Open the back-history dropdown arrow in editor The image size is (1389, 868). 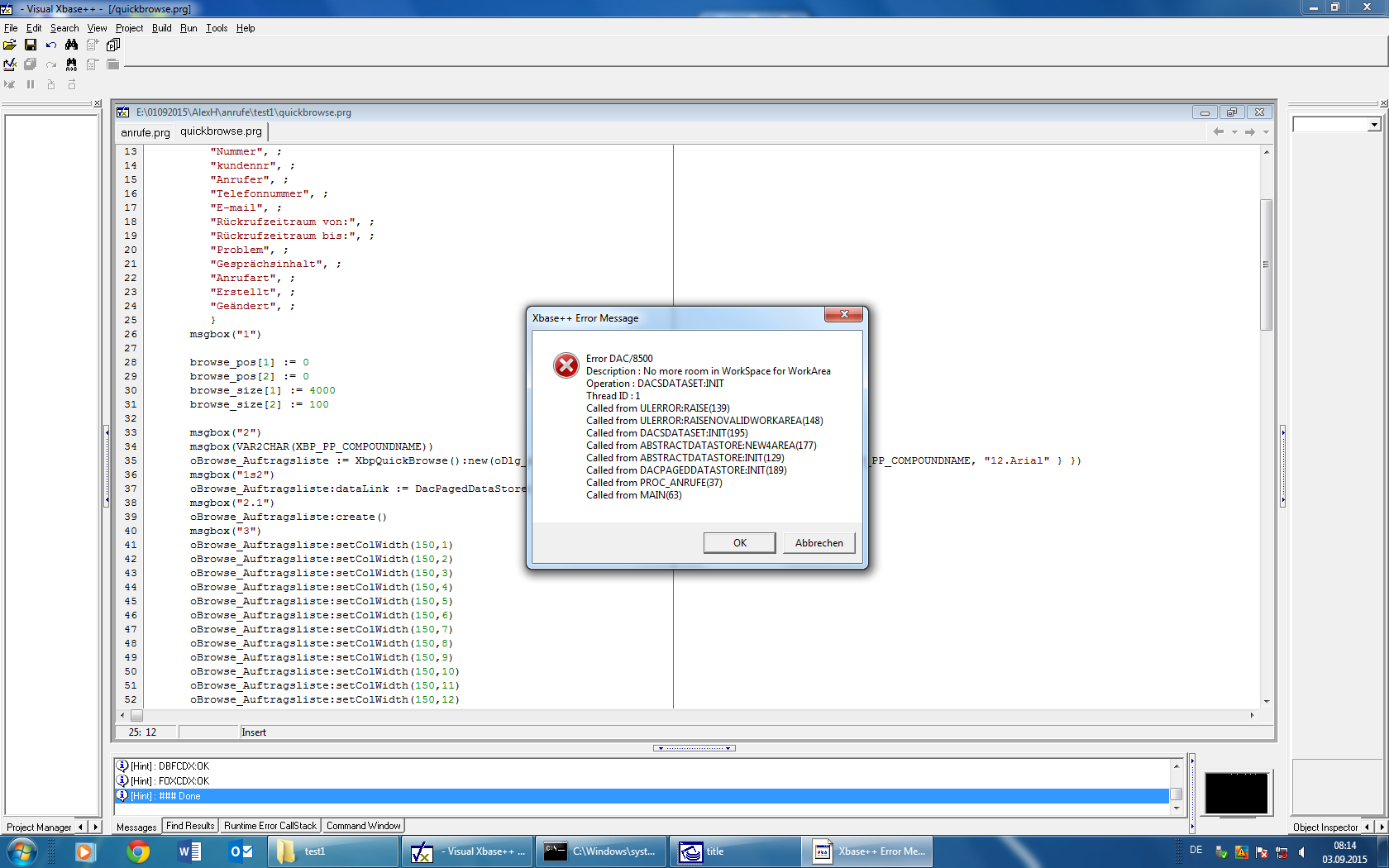[1234, 132]
